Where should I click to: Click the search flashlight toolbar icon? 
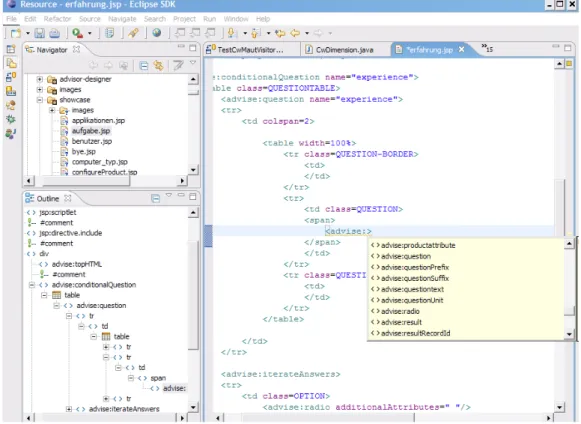(x=133, y=33)
